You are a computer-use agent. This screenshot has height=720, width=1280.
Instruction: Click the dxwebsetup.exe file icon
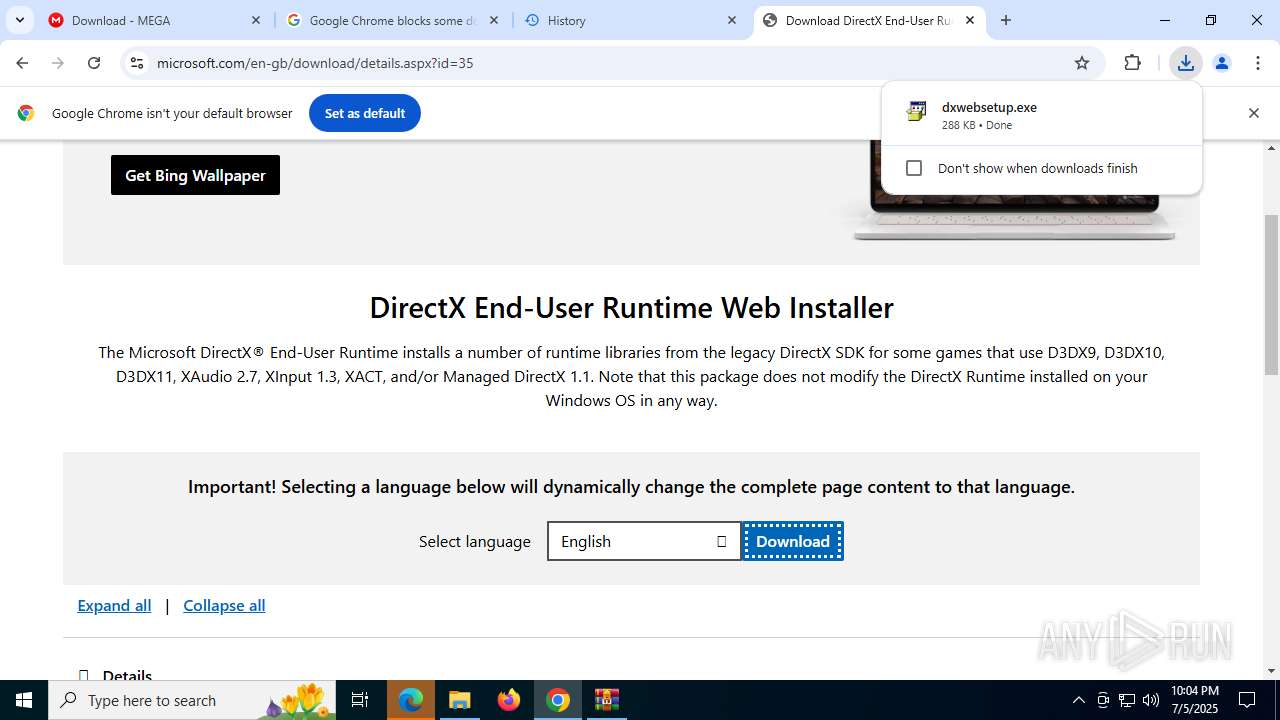coord(916,112)
